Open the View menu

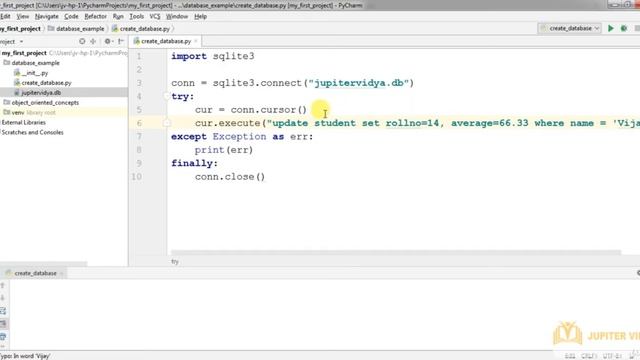tap(22, 16)
